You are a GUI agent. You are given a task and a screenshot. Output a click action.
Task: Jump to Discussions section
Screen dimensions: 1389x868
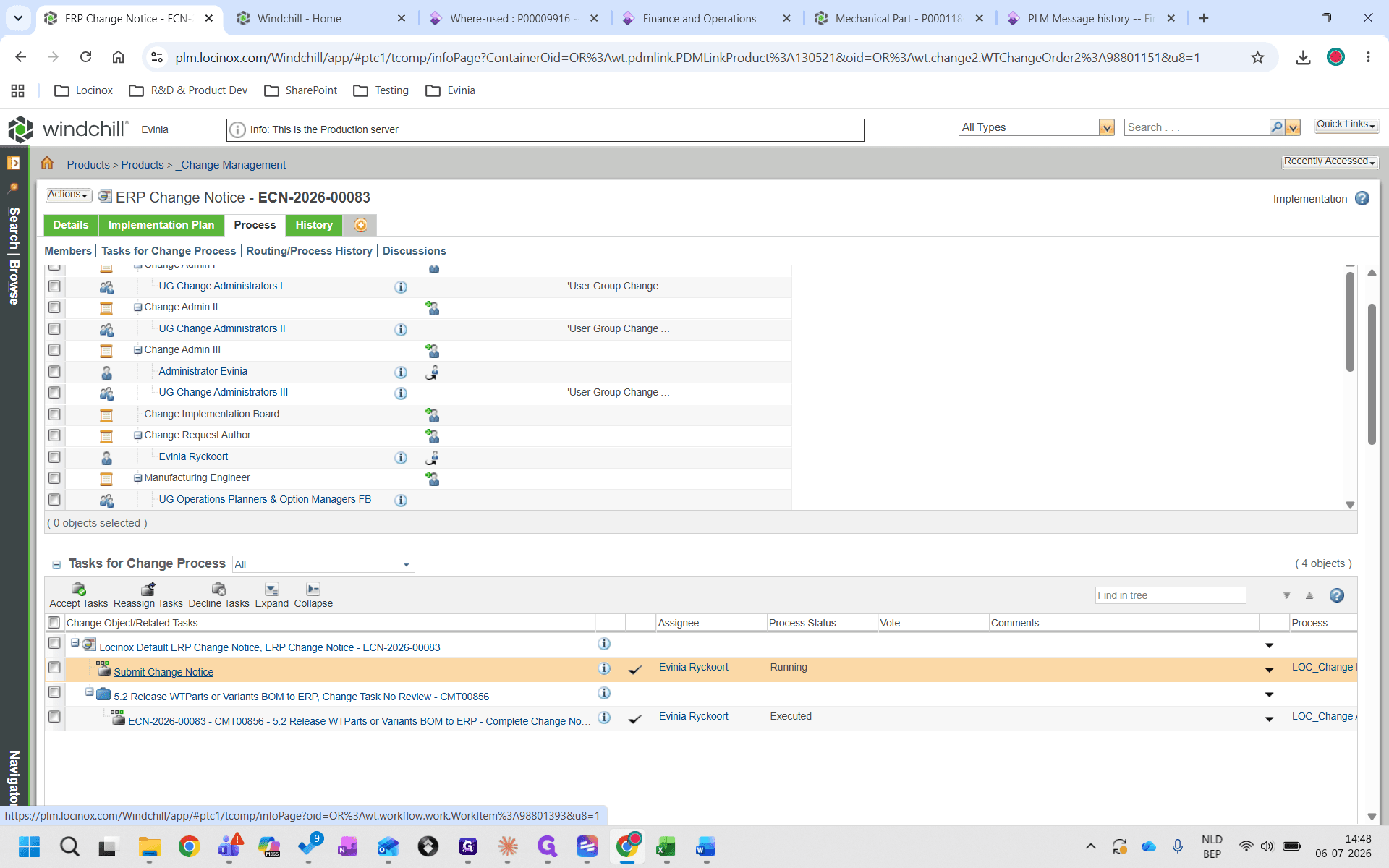pyautogui.click(x=414, y=251)
